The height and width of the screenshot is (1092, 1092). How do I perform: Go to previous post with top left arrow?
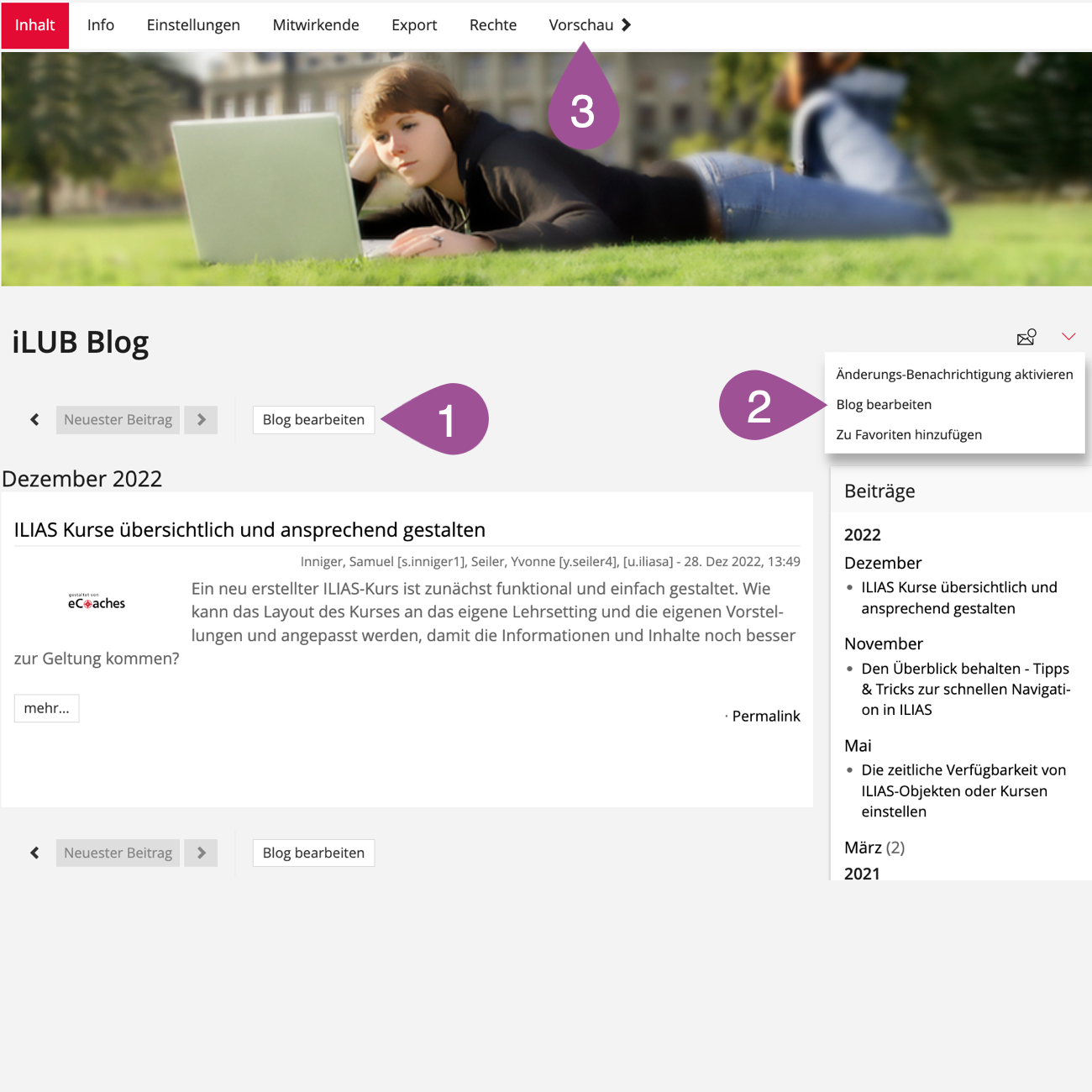[x=34, y=419]
